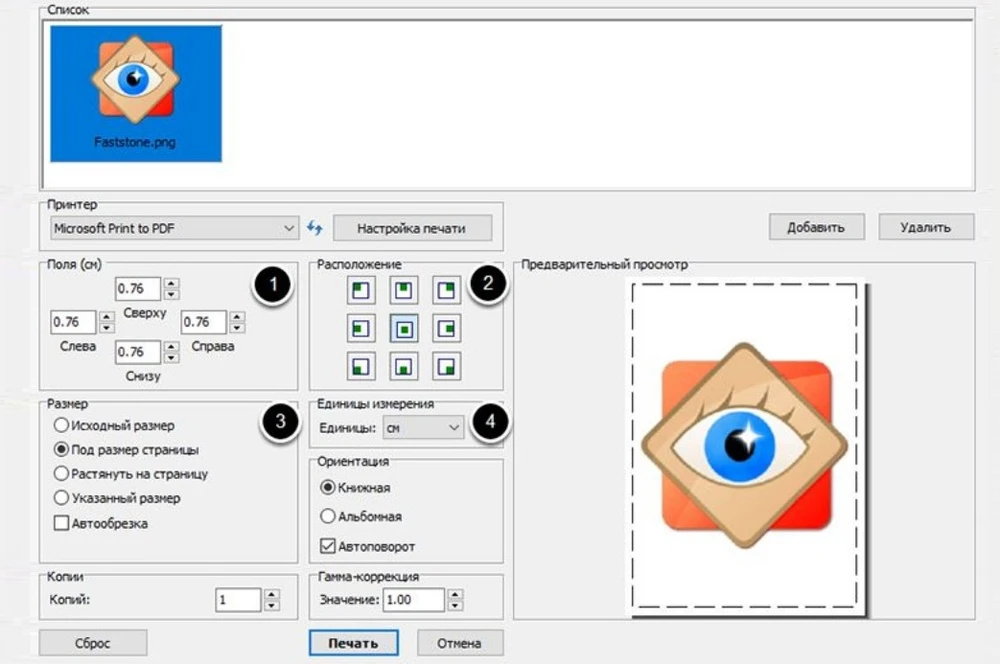The width and height of the screenshot is (1000, 664).
Task: Select the Faststone.png thumbnail in list
Action: click(x=136, y=93)
